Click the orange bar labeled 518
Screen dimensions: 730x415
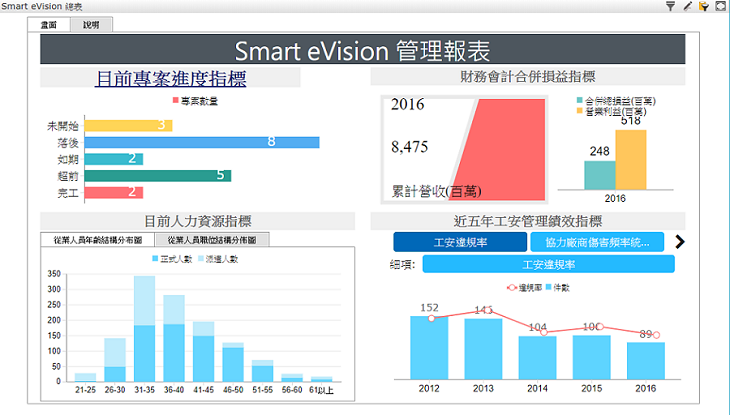pyautogui.click(x=631, y=160)
